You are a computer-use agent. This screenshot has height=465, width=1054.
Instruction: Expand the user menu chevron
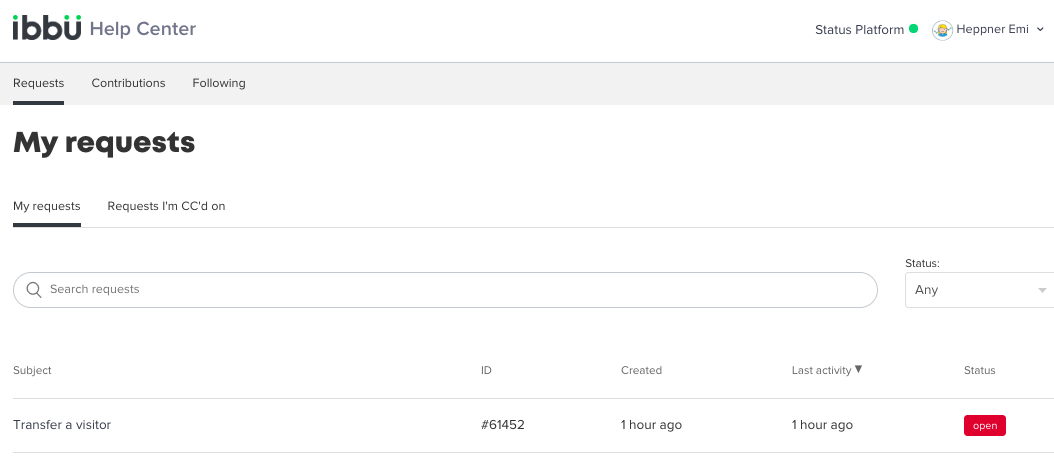pos(1041,30)
